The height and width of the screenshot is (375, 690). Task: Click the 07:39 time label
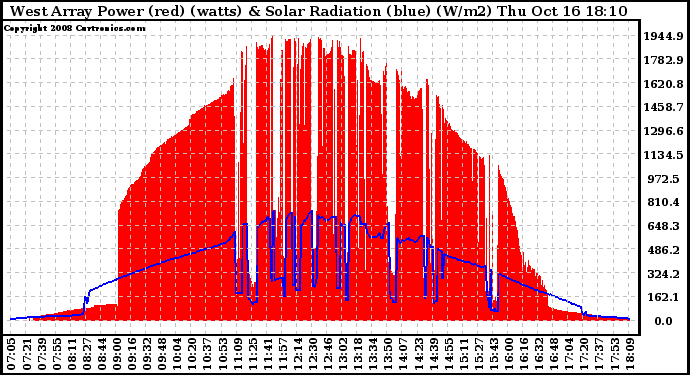pyautogui.click(x=42, y=354)
